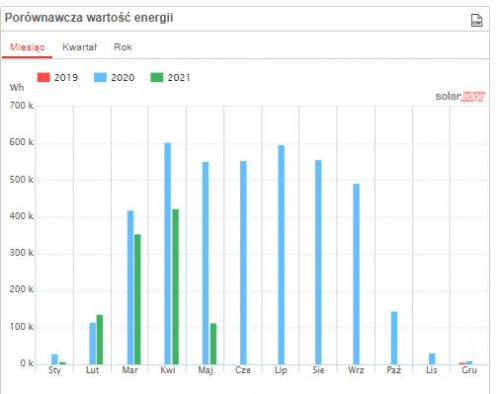This screenshot has width=500, height=394.
Task: Click the Lut axis label
Action: 92,370
